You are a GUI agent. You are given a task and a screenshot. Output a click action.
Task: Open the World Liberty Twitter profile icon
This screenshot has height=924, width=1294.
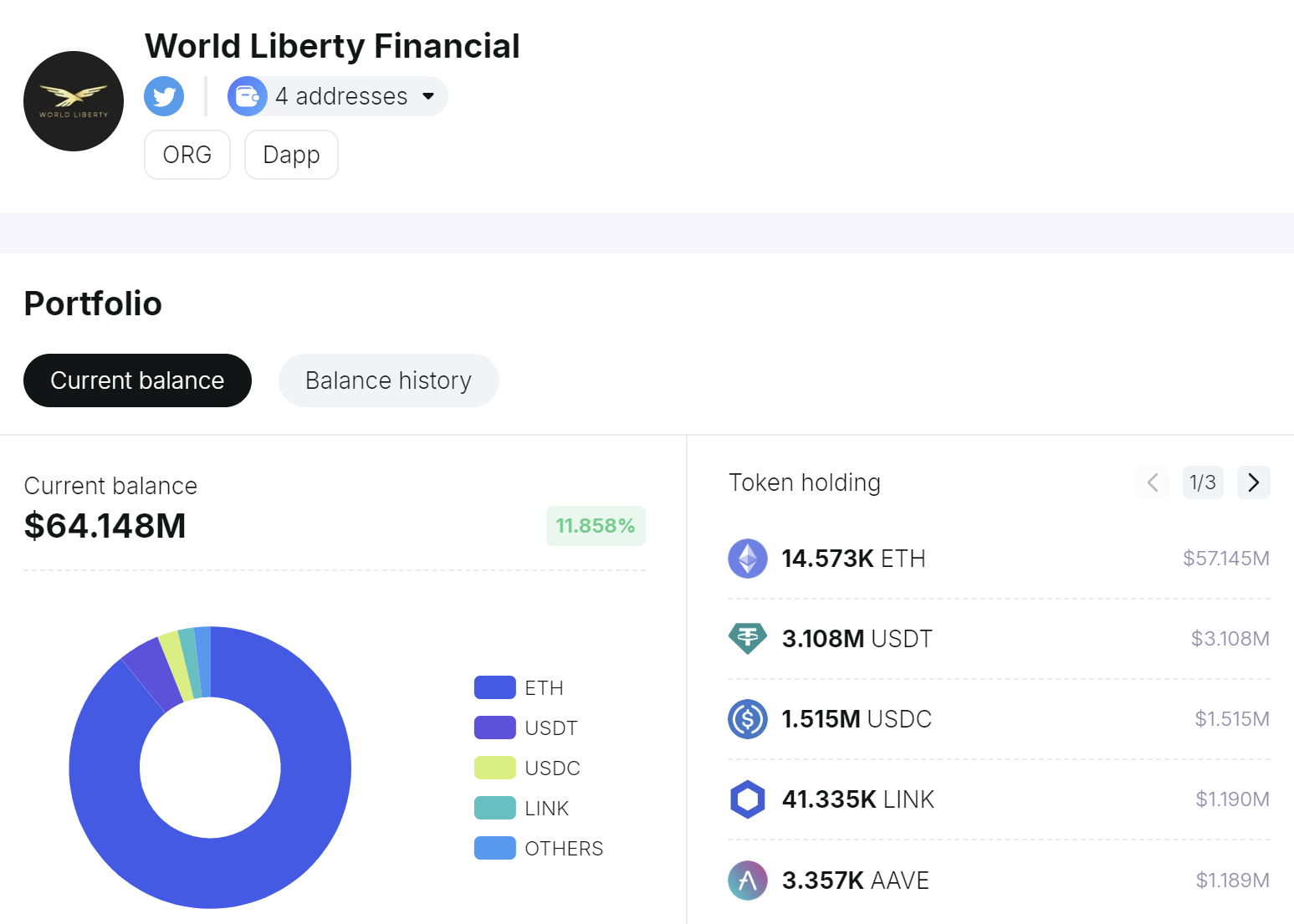[164, 96]
